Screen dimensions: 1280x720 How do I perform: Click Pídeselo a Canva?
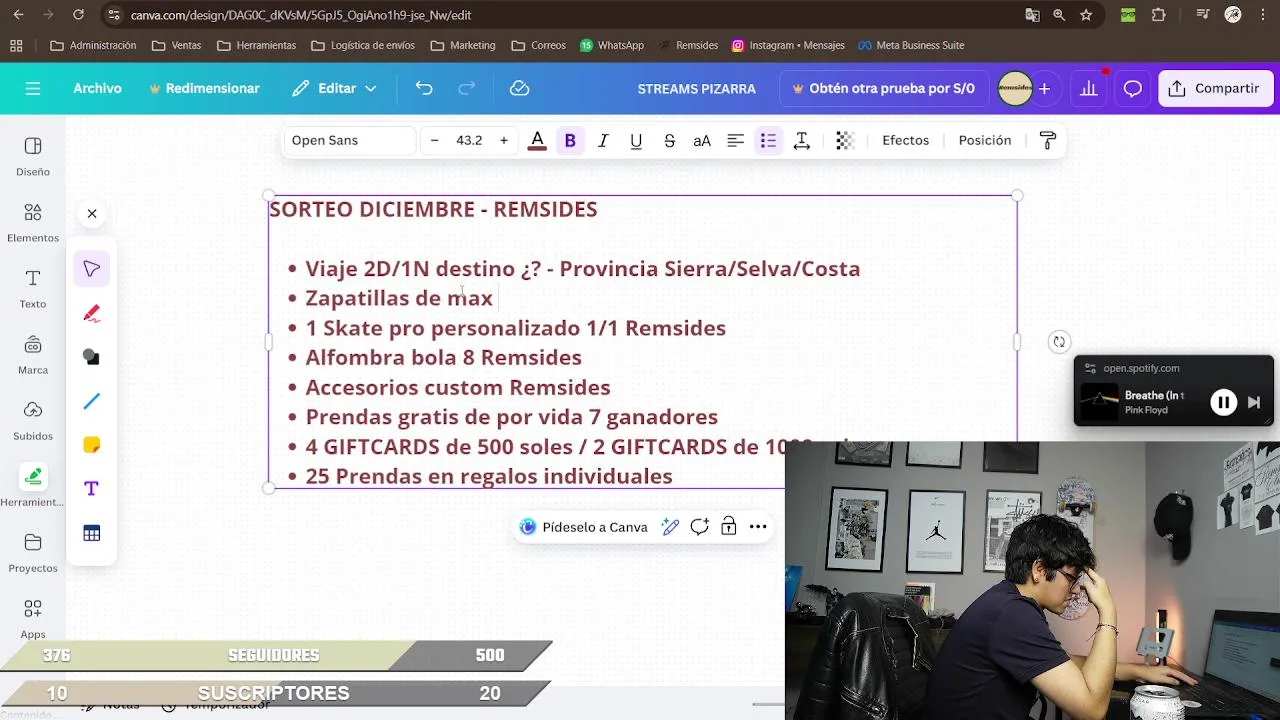[x=584, y=527]
